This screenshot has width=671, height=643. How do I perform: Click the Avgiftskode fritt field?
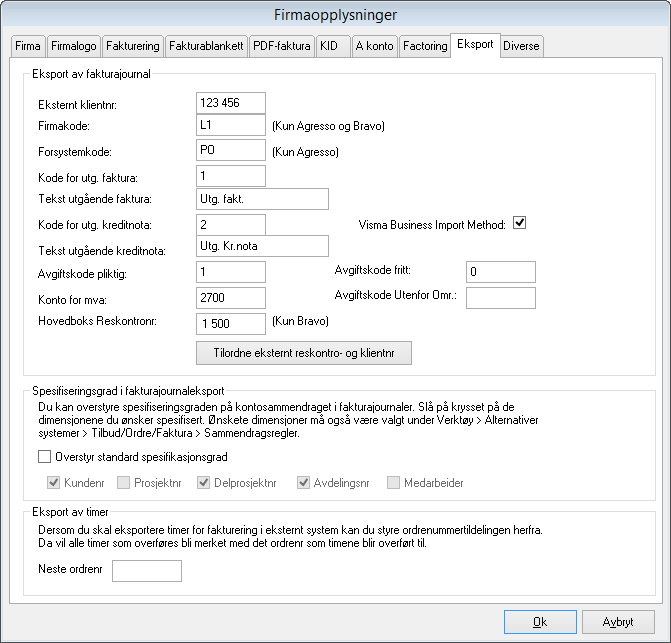point(501,272)
